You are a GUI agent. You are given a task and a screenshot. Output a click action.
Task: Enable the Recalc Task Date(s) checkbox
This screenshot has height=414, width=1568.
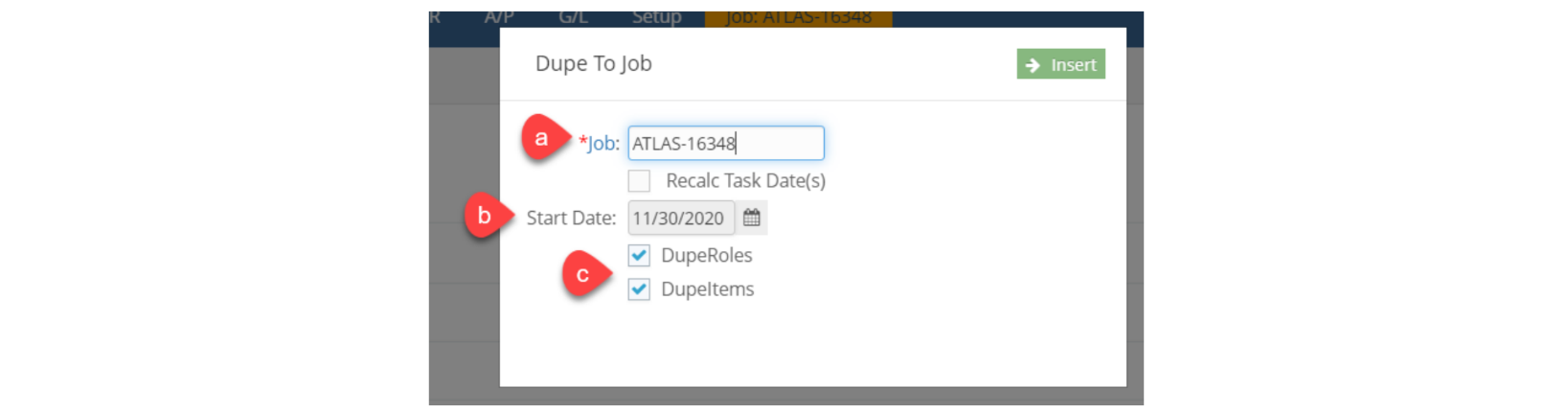click(x=639, y=180)
